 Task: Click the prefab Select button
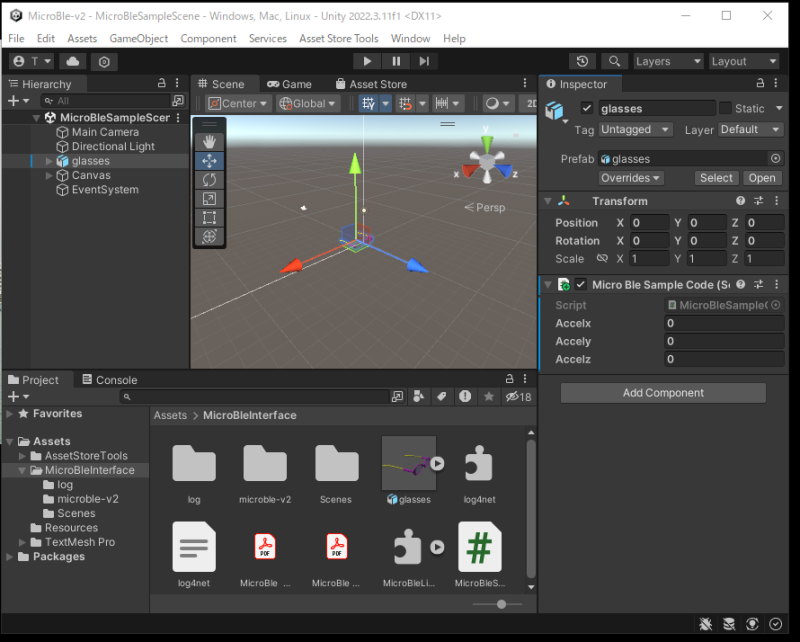coord(716,178)
